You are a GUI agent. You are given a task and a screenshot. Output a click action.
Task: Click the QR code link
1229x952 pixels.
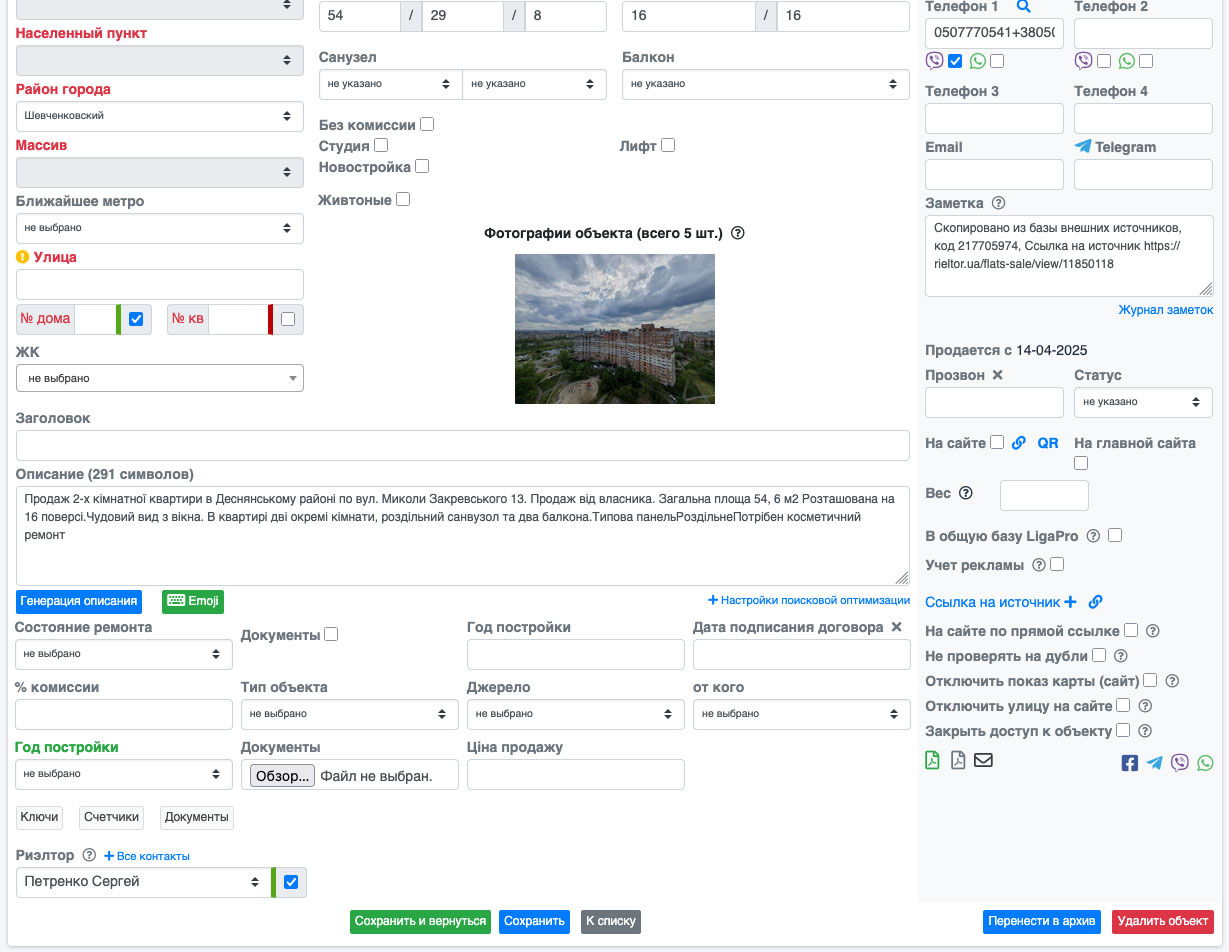[x=1047, y=443]
